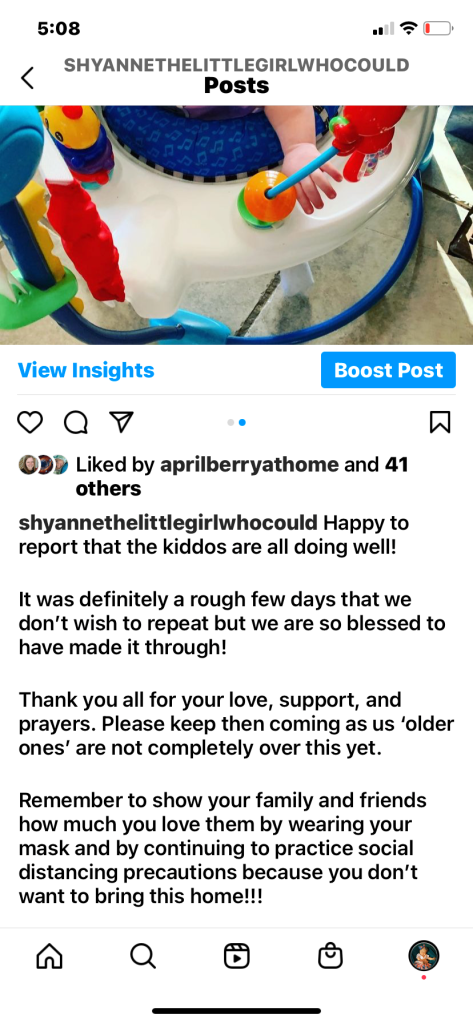
Task: Open the Reels tab
Action: pyautogui.click(x=236, y=956)
